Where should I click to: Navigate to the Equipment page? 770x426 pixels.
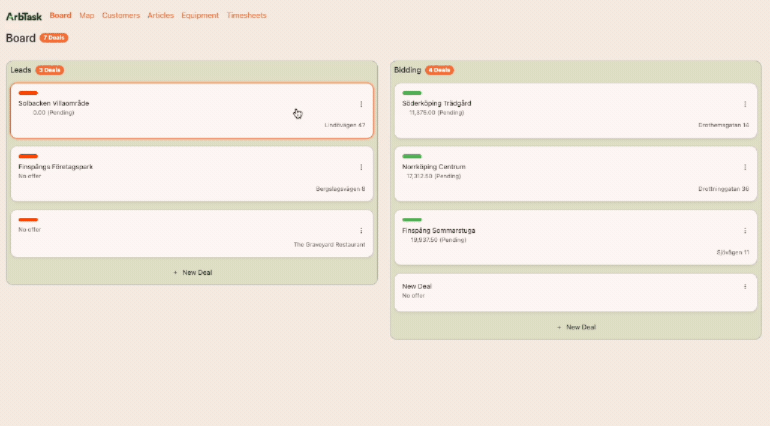(200, 15)
